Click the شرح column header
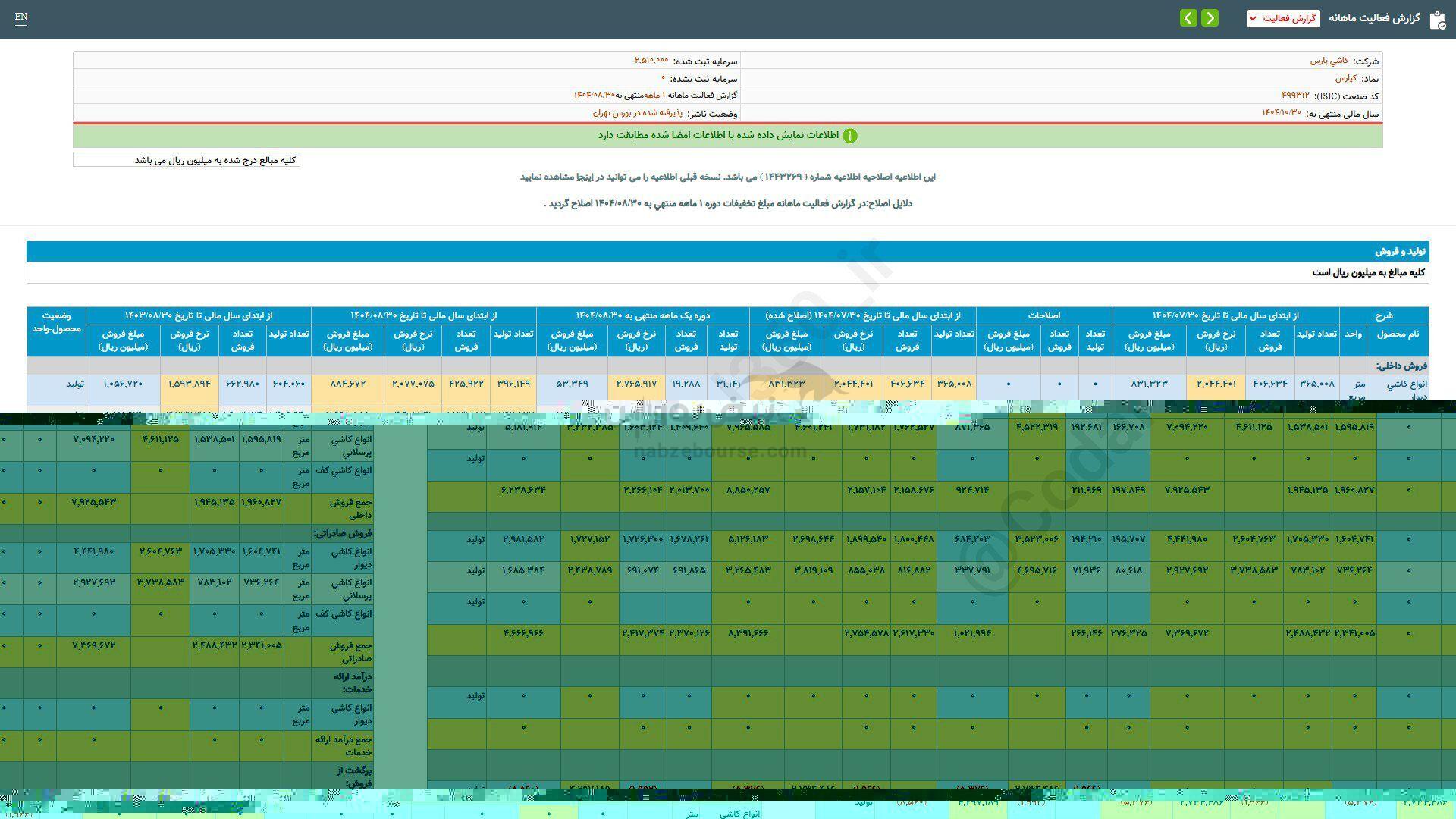 [1384, 315]
